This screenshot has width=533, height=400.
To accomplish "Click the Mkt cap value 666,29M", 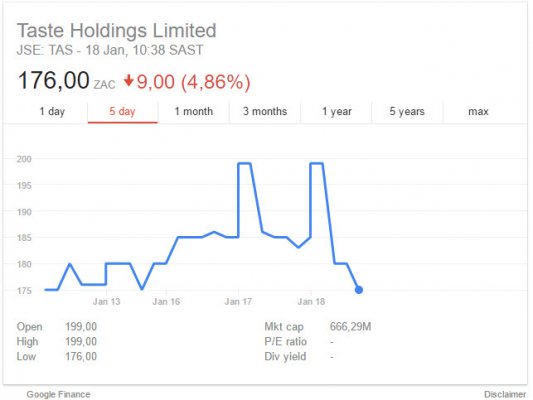I will tap(350, 327).
